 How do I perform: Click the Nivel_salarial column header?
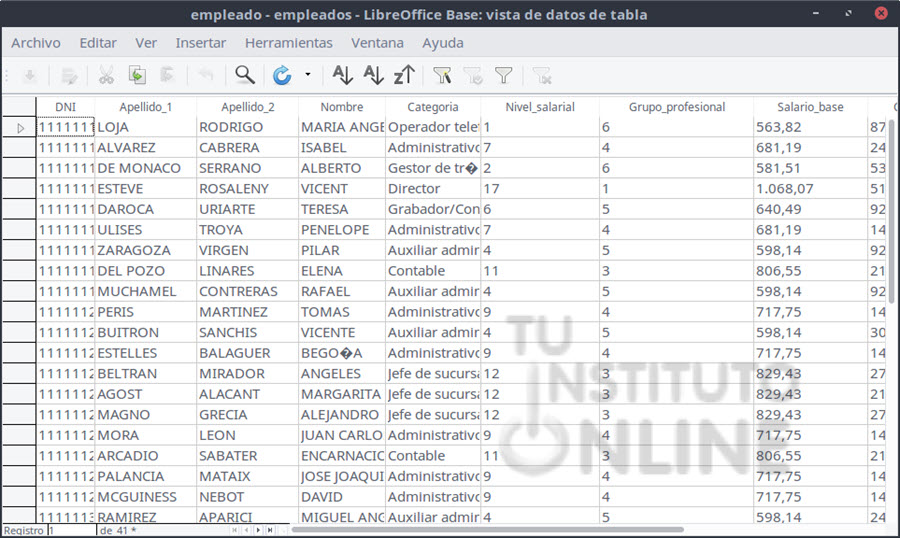point(540,107)
